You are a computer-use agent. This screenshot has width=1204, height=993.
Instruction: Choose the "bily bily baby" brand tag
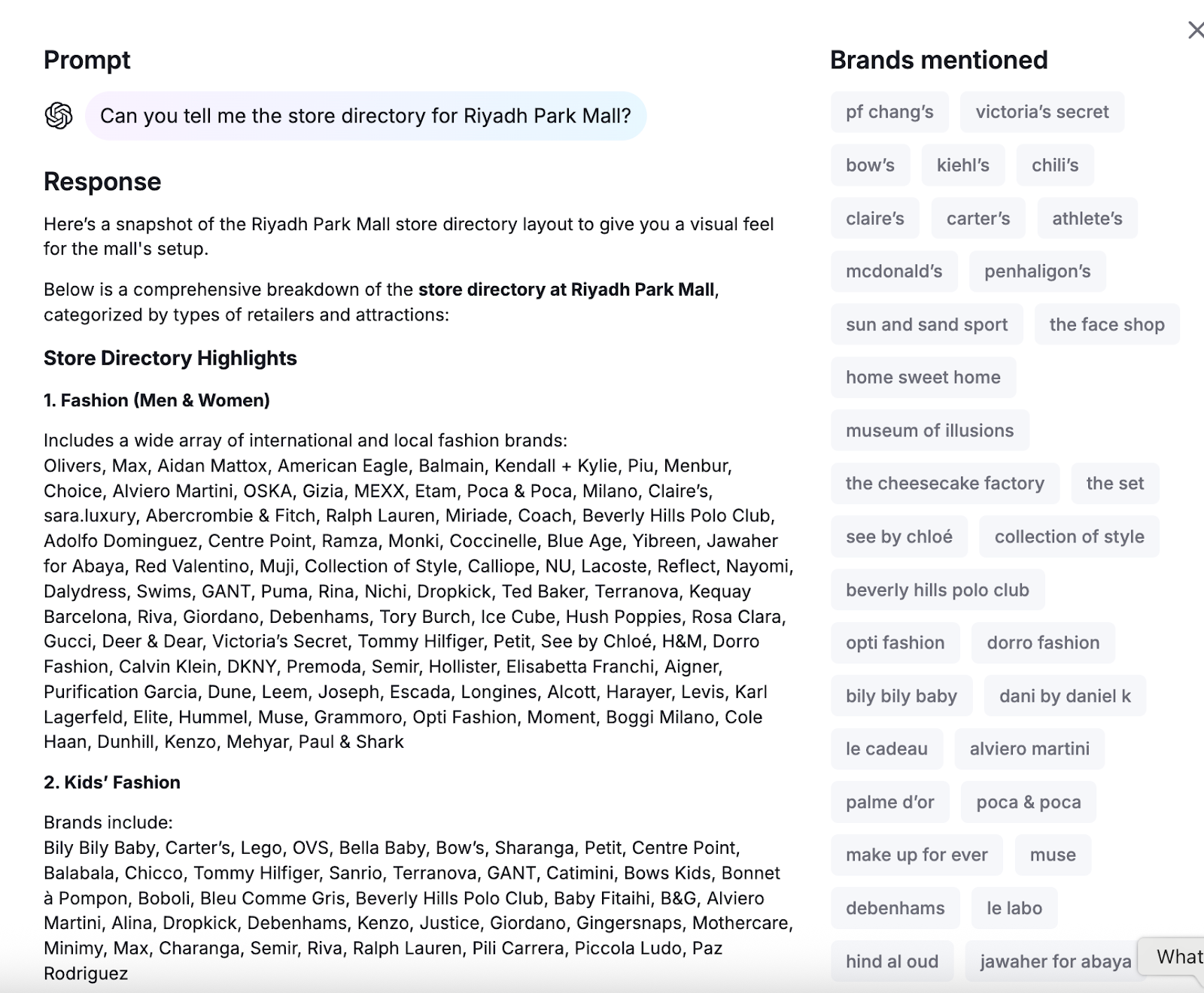(x=901, y=696)
